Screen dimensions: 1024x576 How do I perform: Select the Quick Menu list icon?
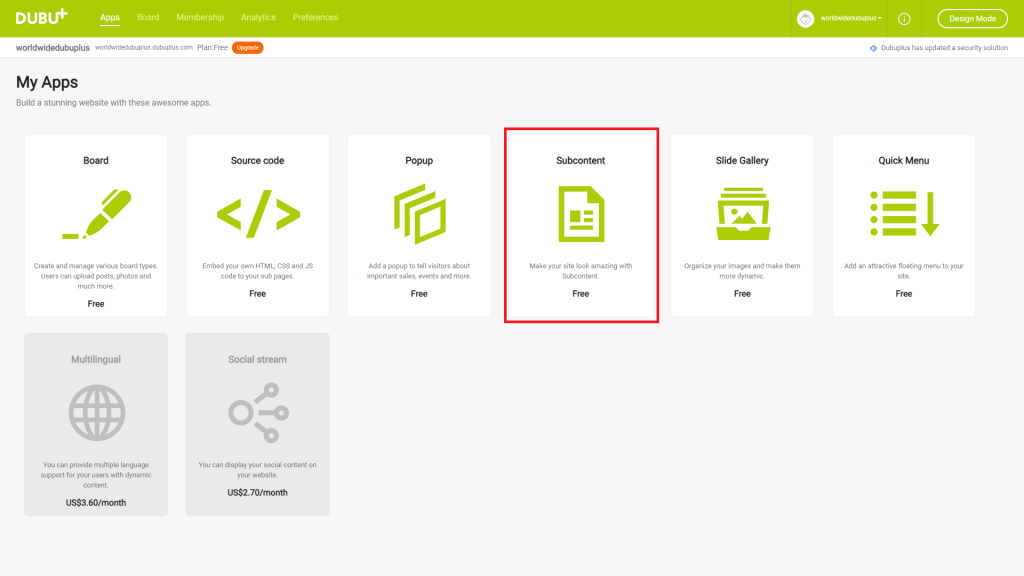click(x=904, y=214)
